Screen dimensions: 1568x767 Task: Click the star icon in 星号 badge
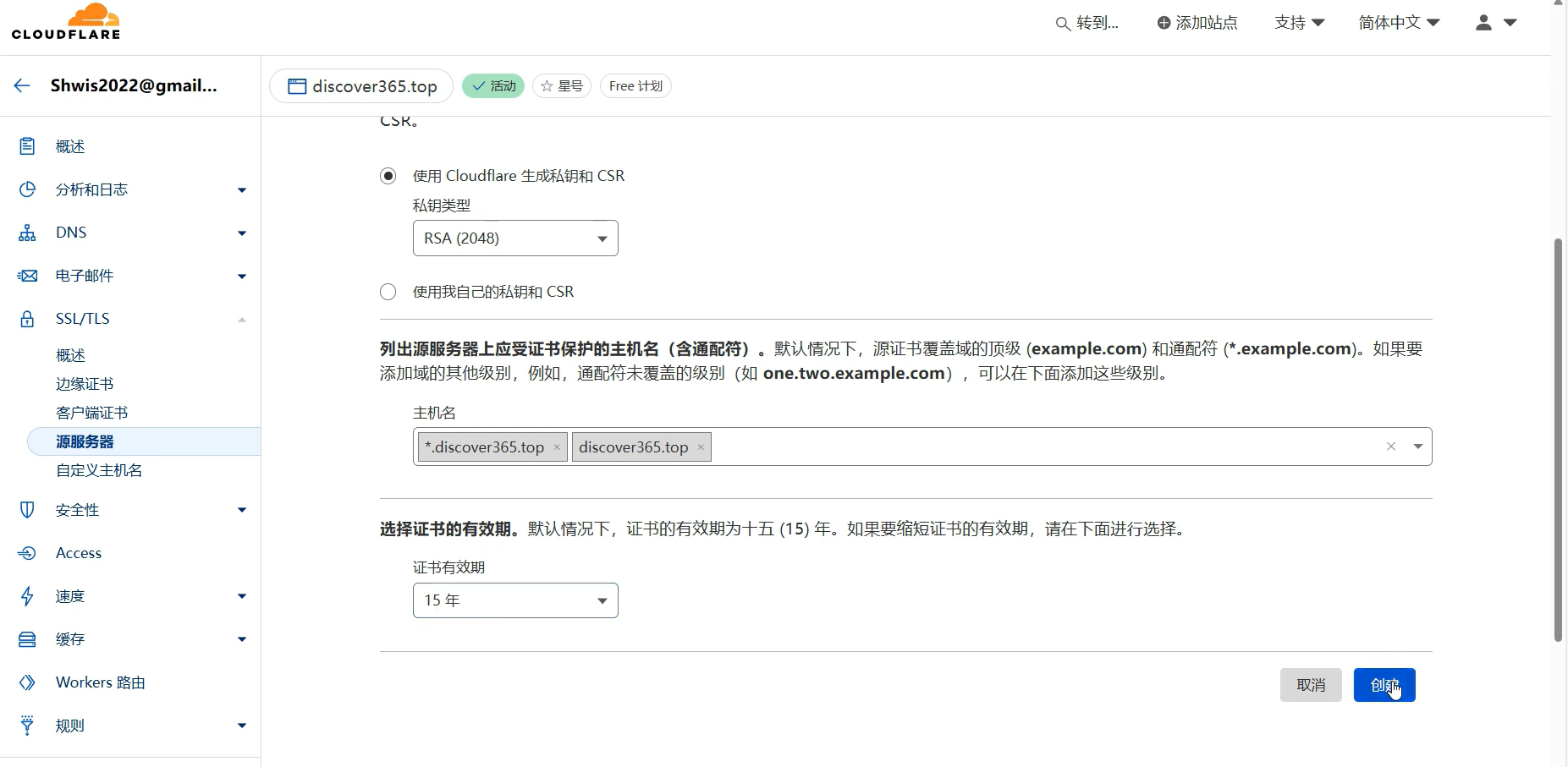click(547, 86)
